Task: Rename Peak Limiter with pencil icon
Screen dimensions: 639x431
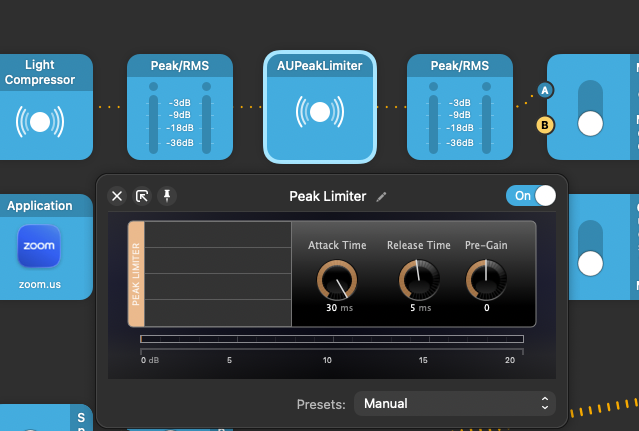Action: [x=381, y=197]
